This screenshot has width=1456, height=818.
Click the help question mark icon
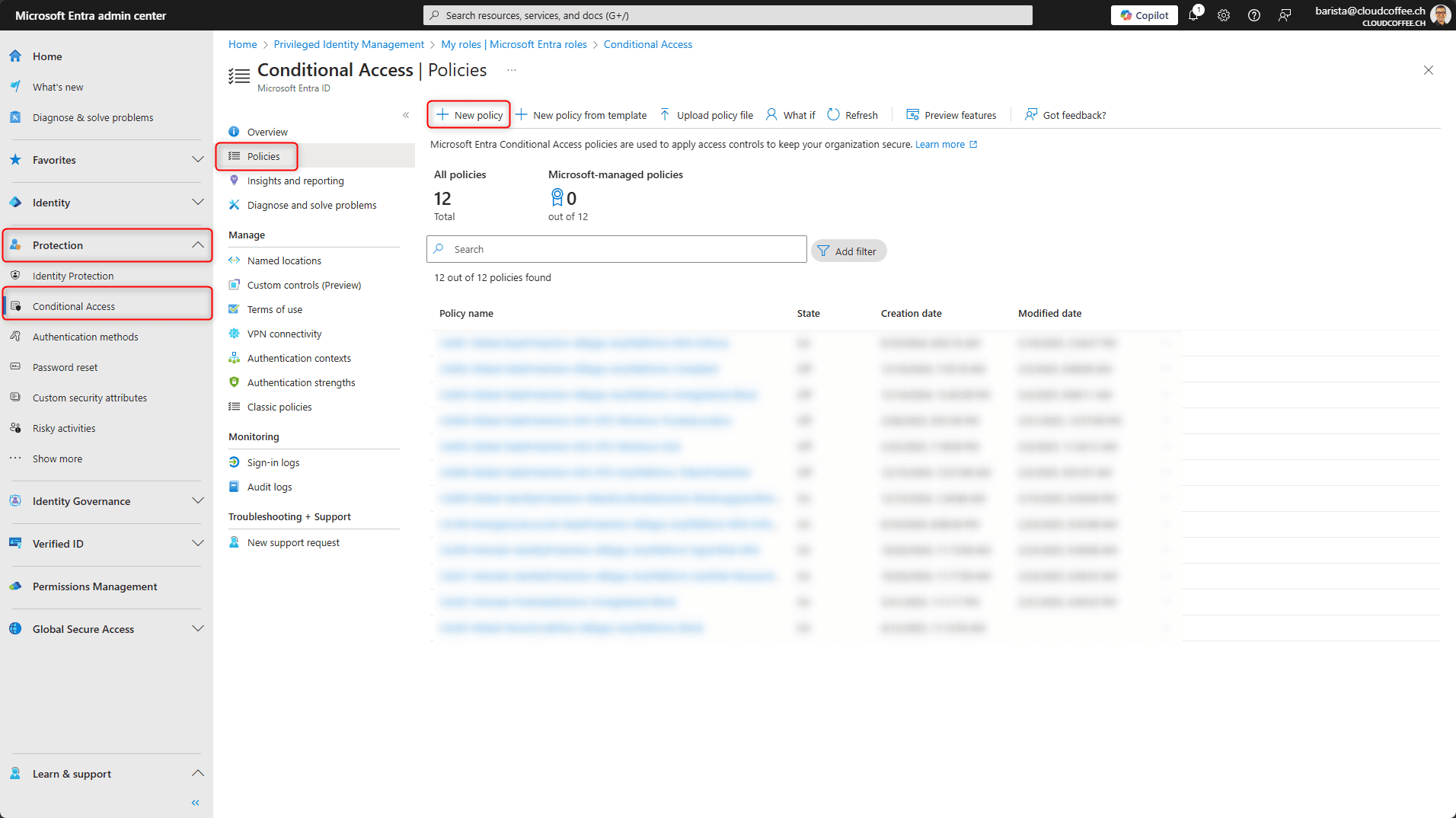click(1254, 15)
